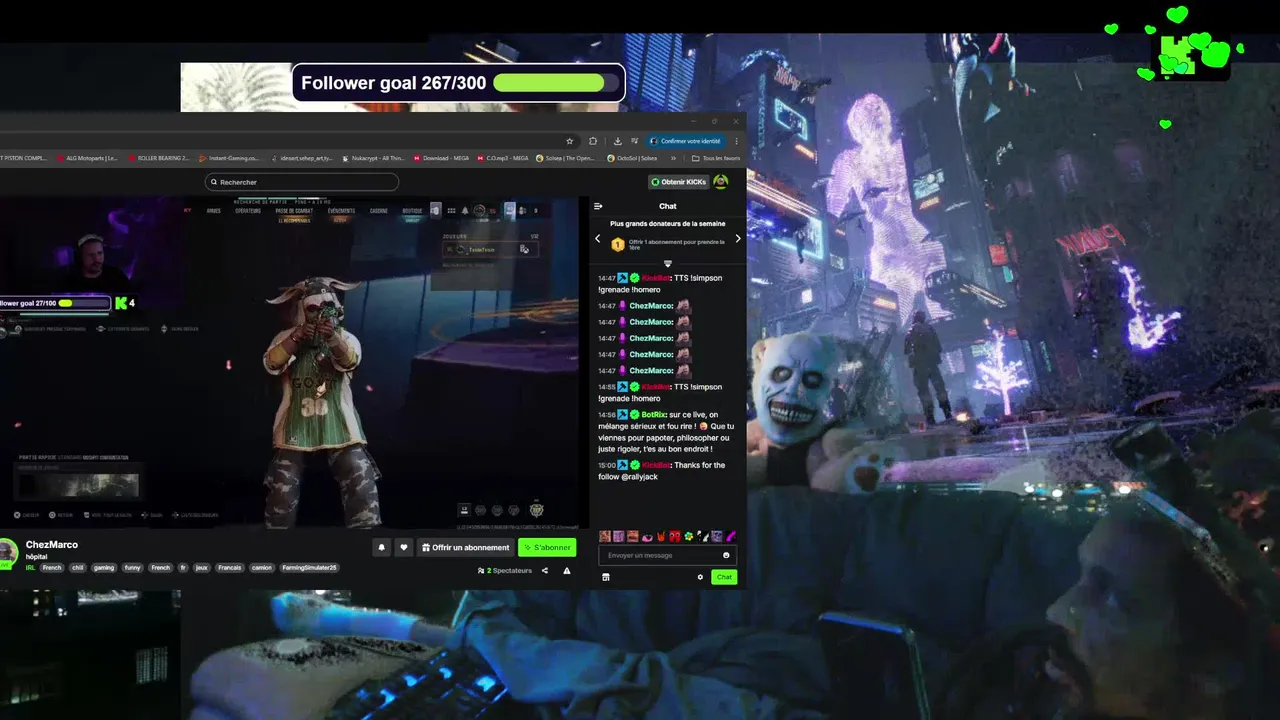Open the 'C.O.mp3 - MEGA' bookmark
Screen dimensions: 1280x720
coord(503,158)
